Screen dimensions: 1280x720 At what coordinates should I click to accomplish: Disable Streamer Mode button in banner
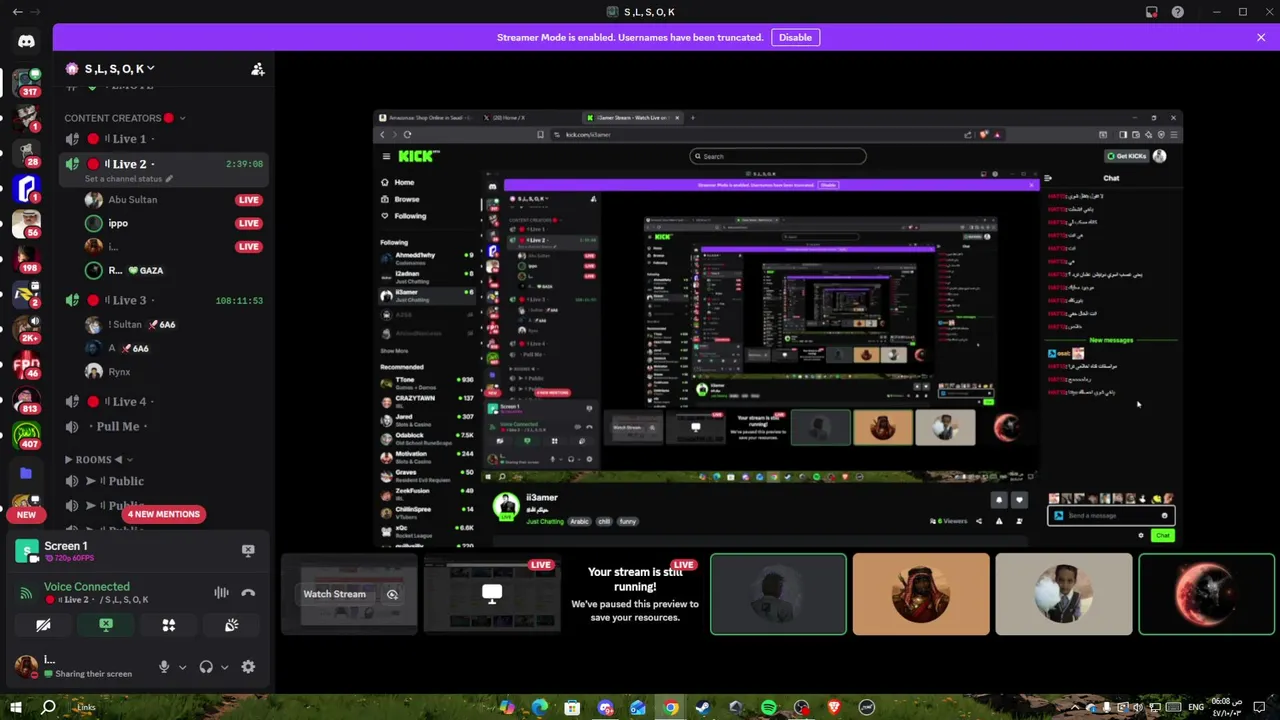pos(795,37)
